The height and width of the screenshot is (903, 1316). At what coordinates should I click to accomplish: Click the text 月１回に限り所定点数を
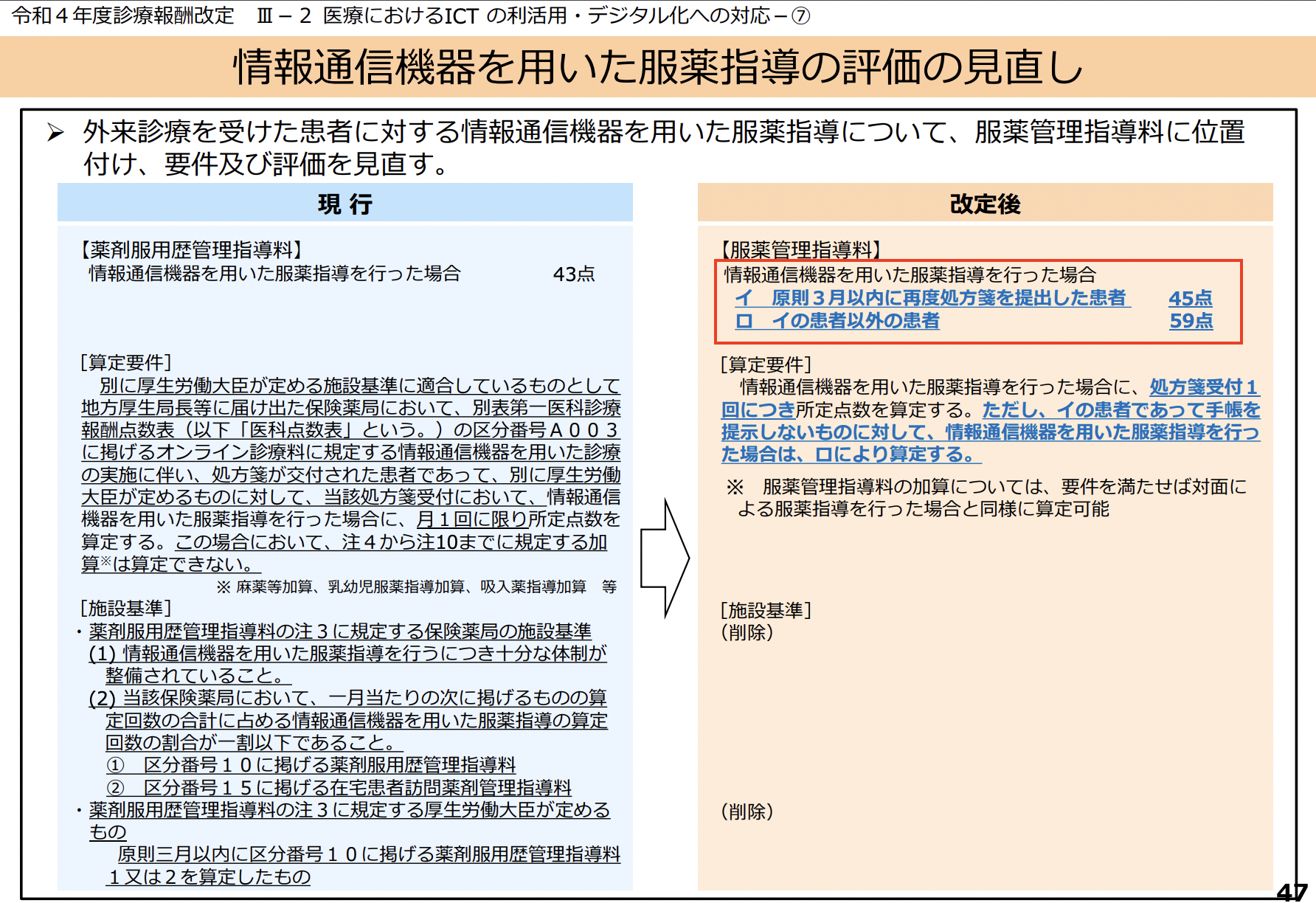[x=519, y=519]
